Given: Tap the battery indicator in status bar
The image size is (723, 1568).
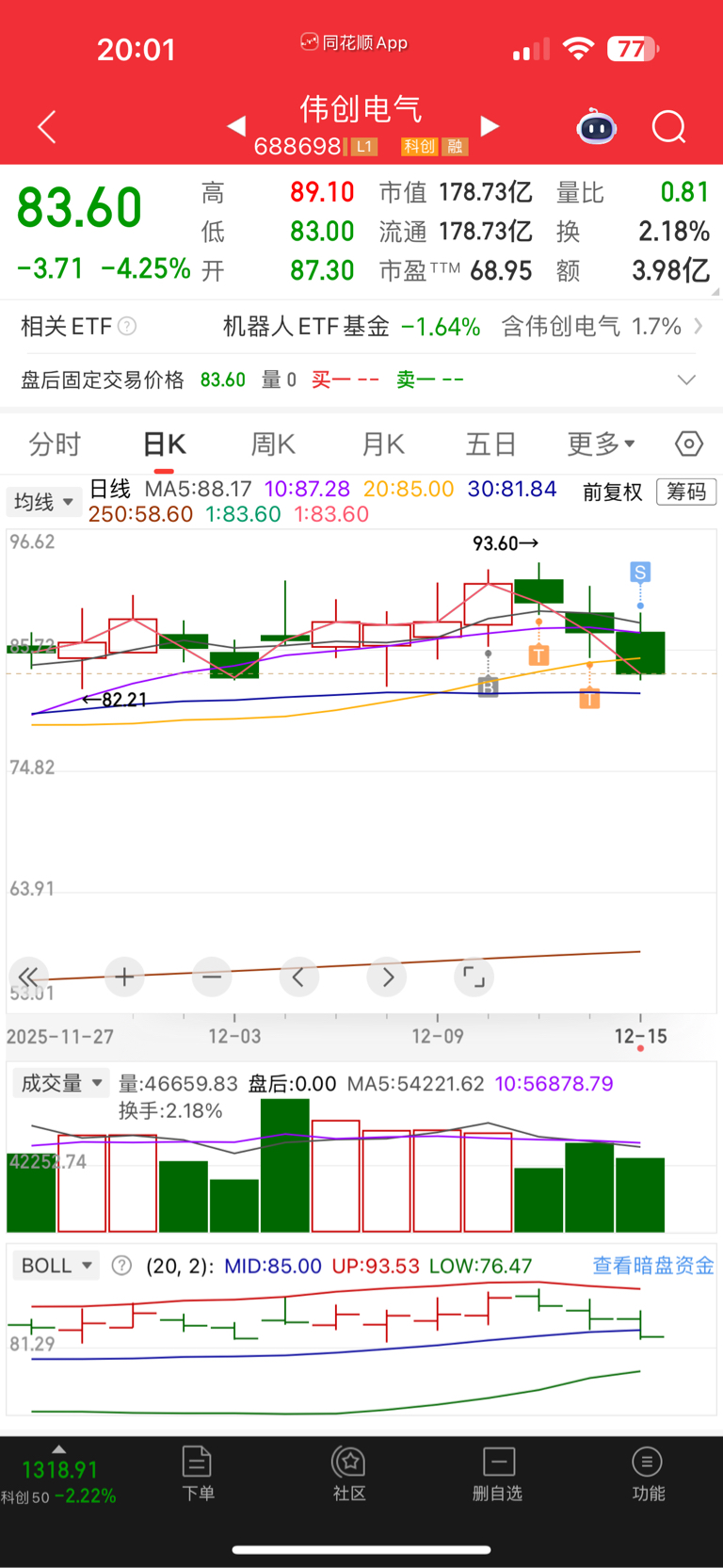Looking at the screenshot, I should tap(633, 49).
